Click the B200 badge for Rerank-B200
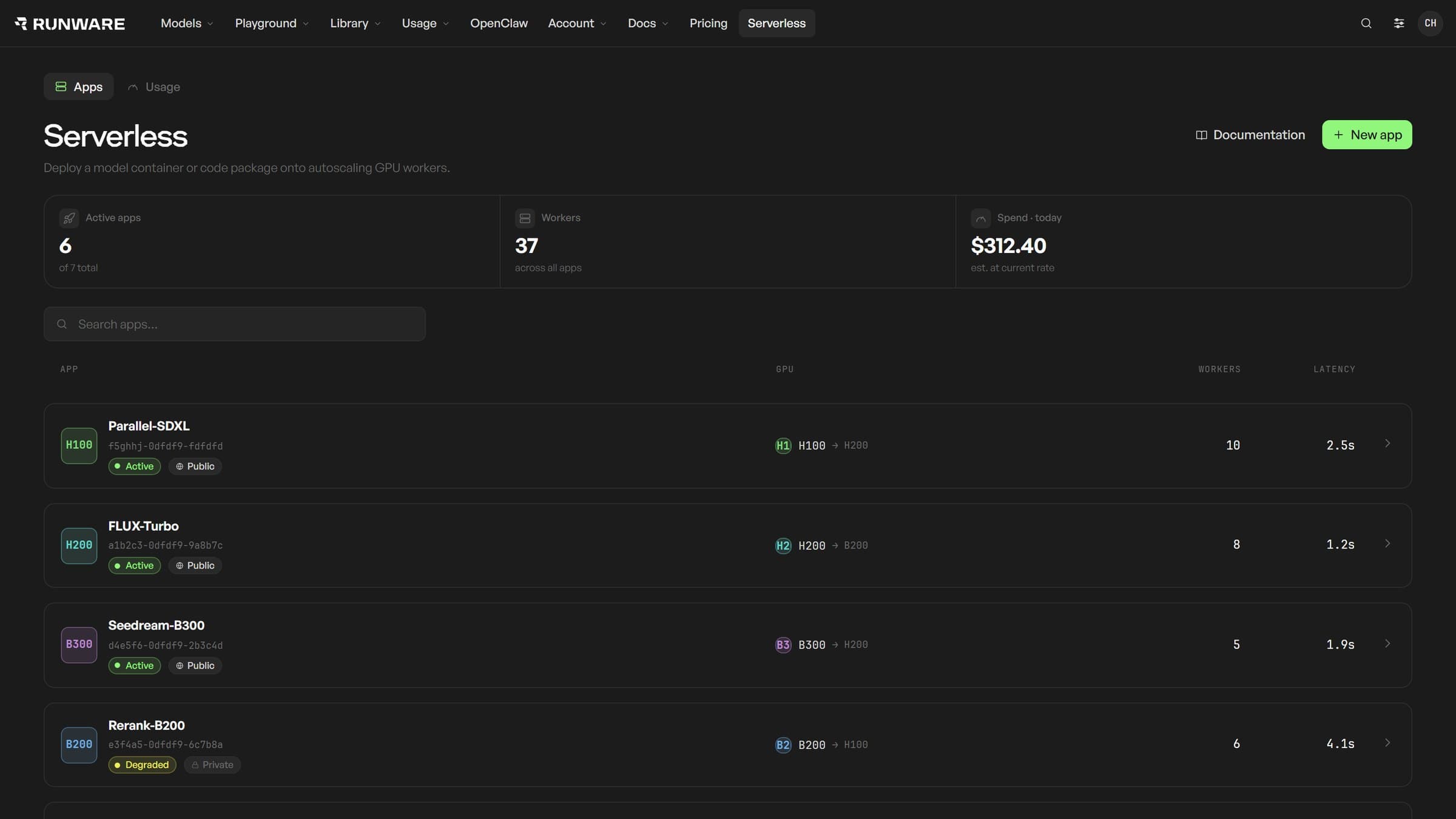 coord(79,744)
